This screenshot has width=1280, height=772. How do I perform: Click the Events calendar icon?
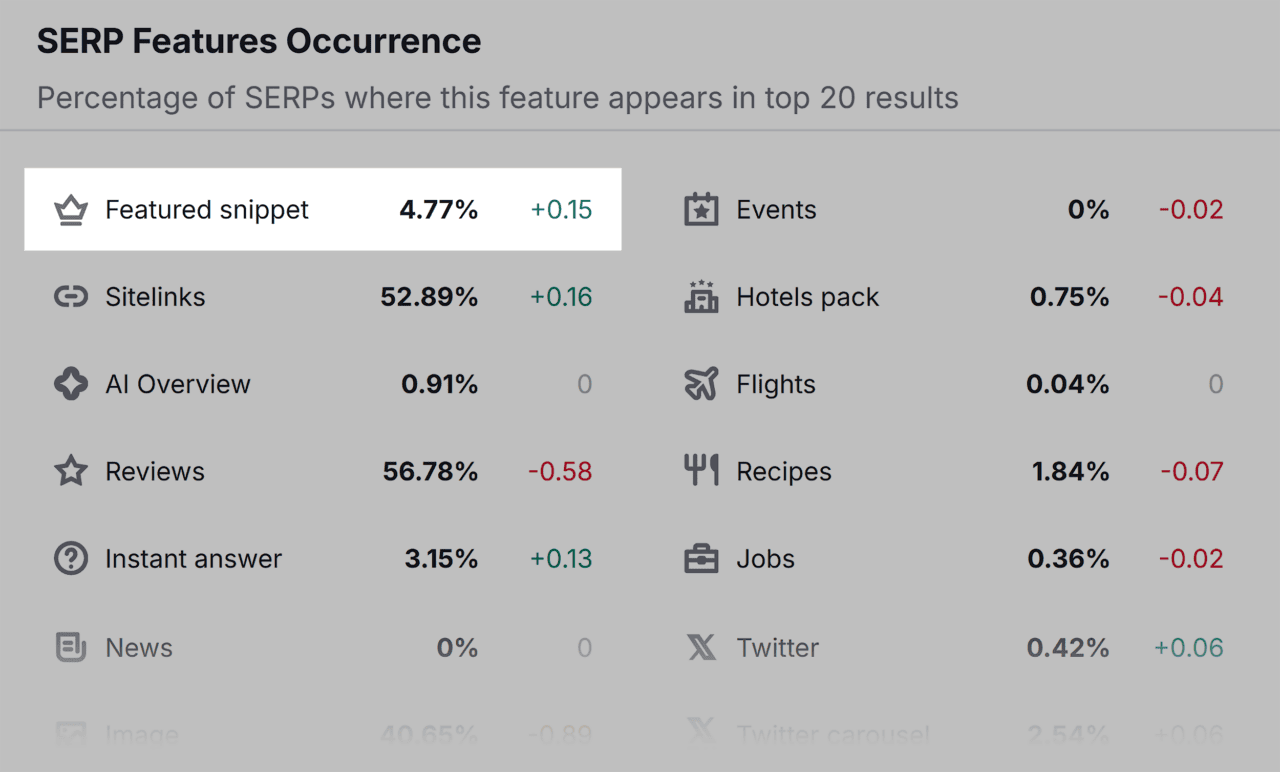point(701,209)
